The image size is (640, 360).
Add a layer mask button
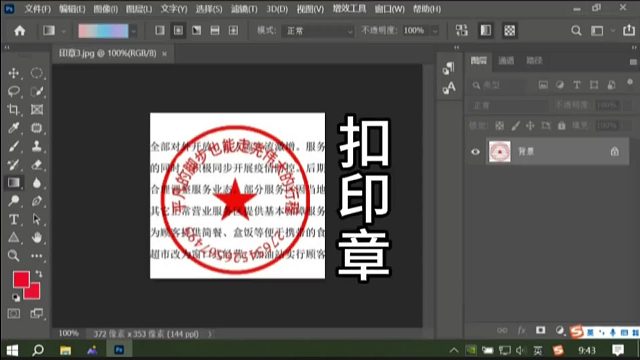point(540,330)
